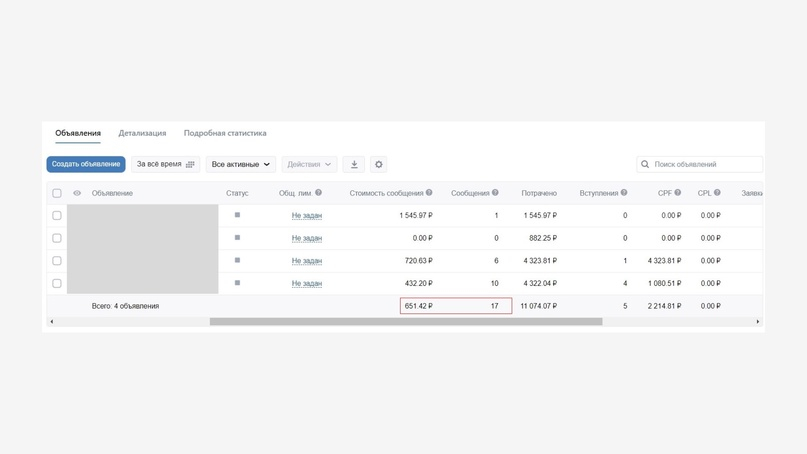Click help icon beside Стоимость сообщения header
This screenshot has height=454, width=807.
click(429, 193)
